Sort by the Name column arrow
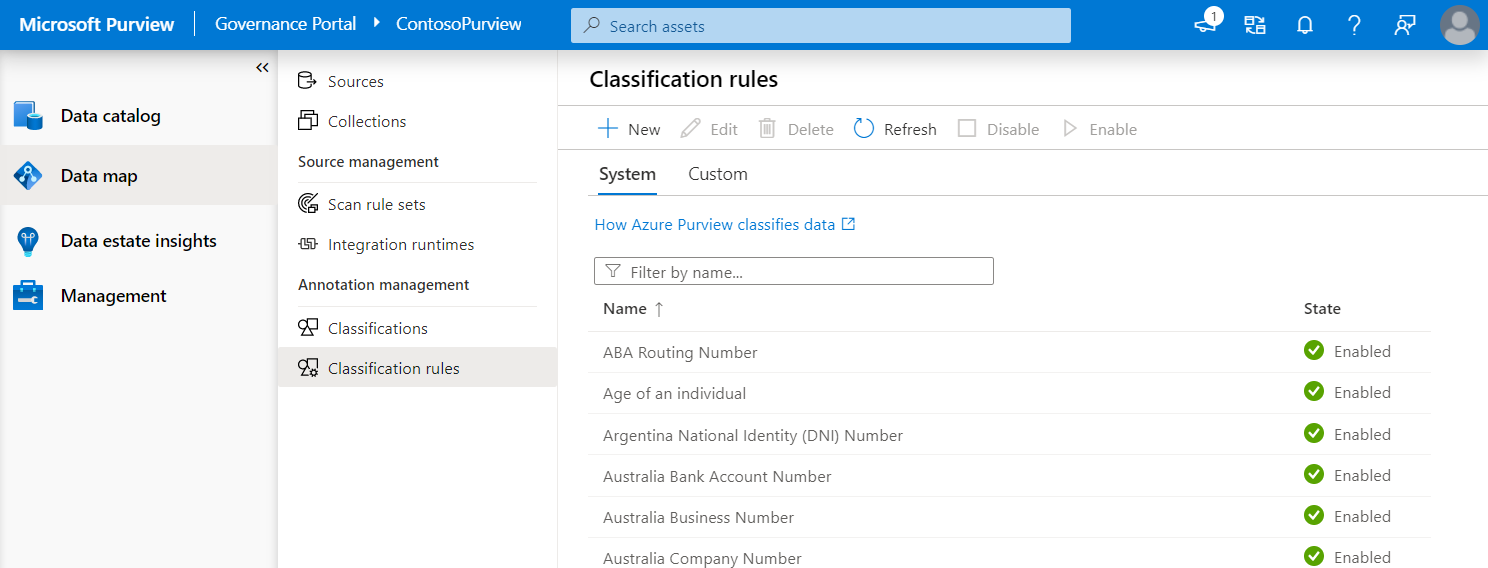The image size is (1488, 568). (659, 309)
